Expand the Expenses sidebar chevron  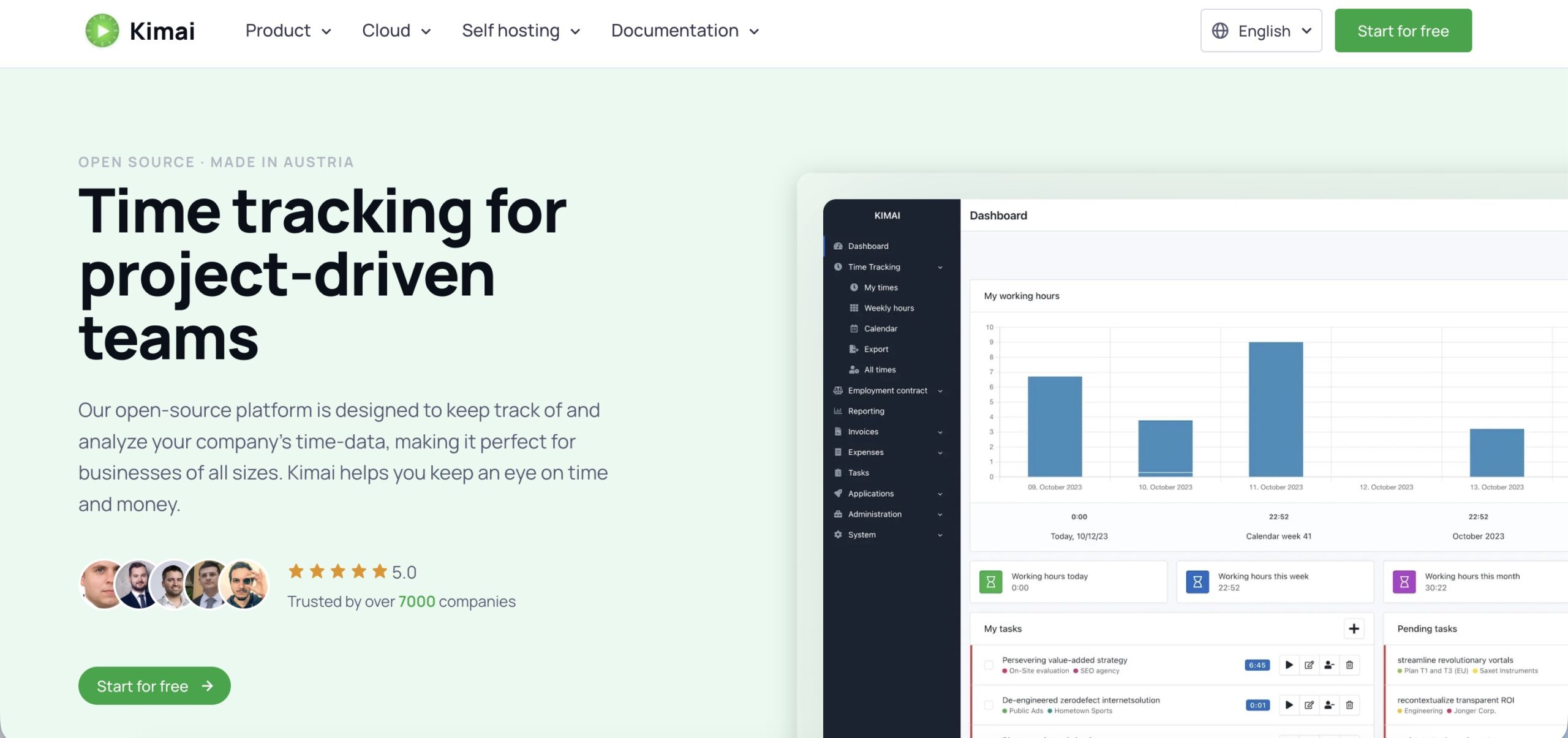click(940, 453)
